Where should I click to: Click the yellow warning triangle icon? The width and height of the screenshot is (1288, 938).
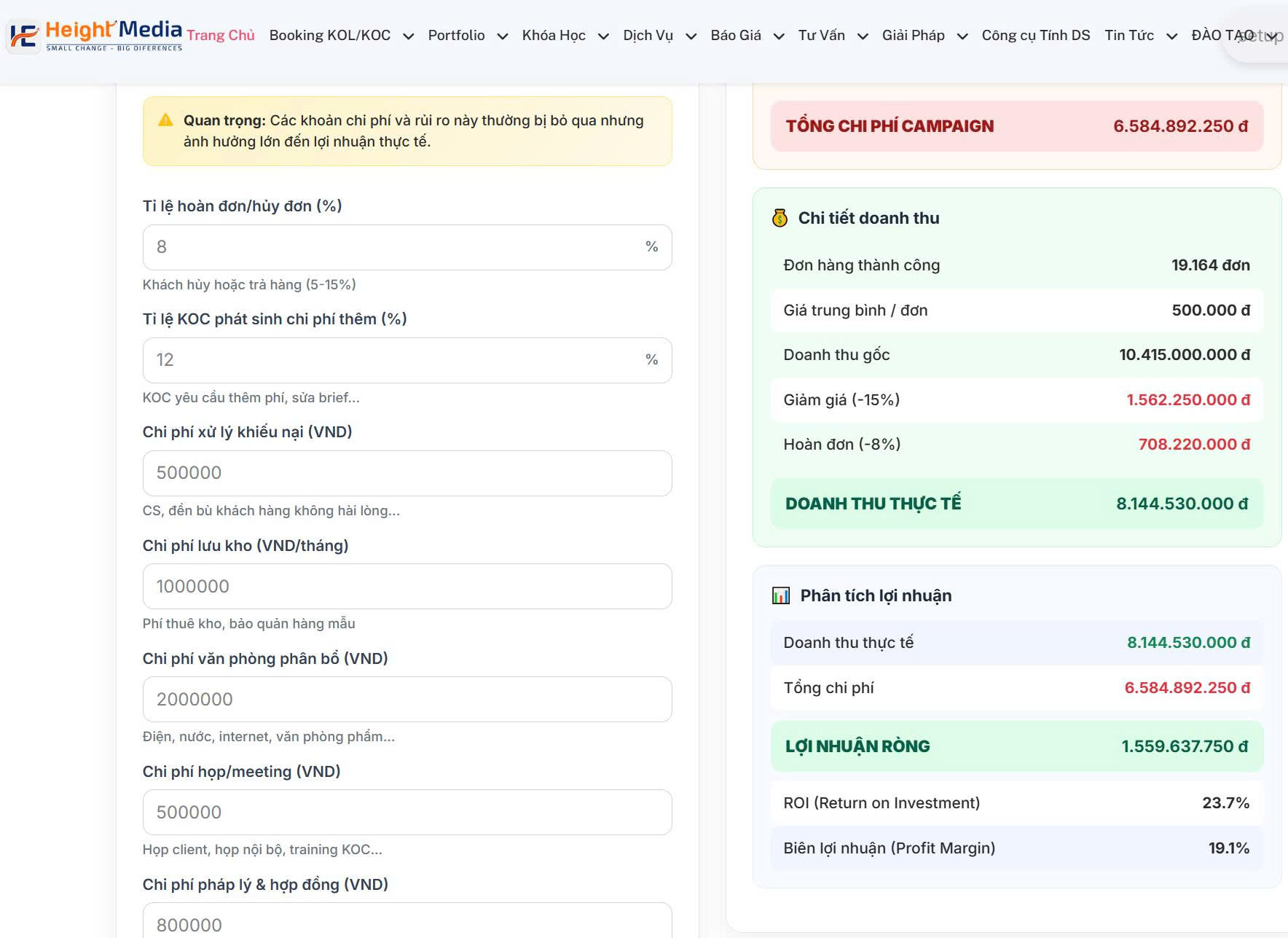coord(165,120)
